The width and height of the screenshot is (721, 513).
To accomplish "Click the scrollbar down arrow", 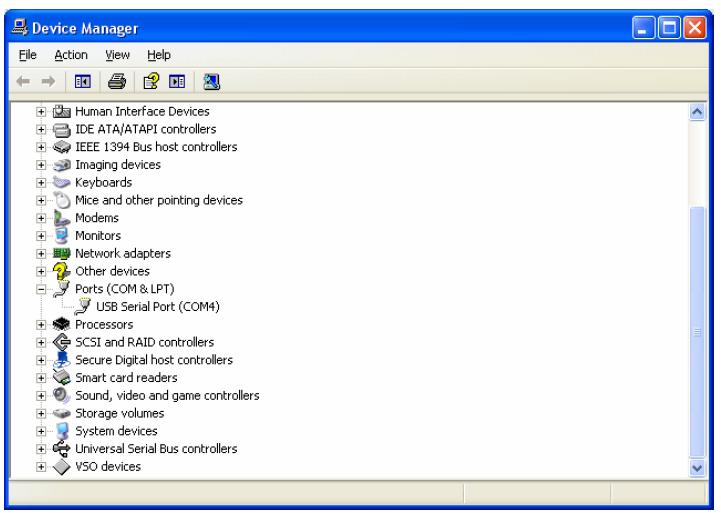I will [x=698, y=467].
